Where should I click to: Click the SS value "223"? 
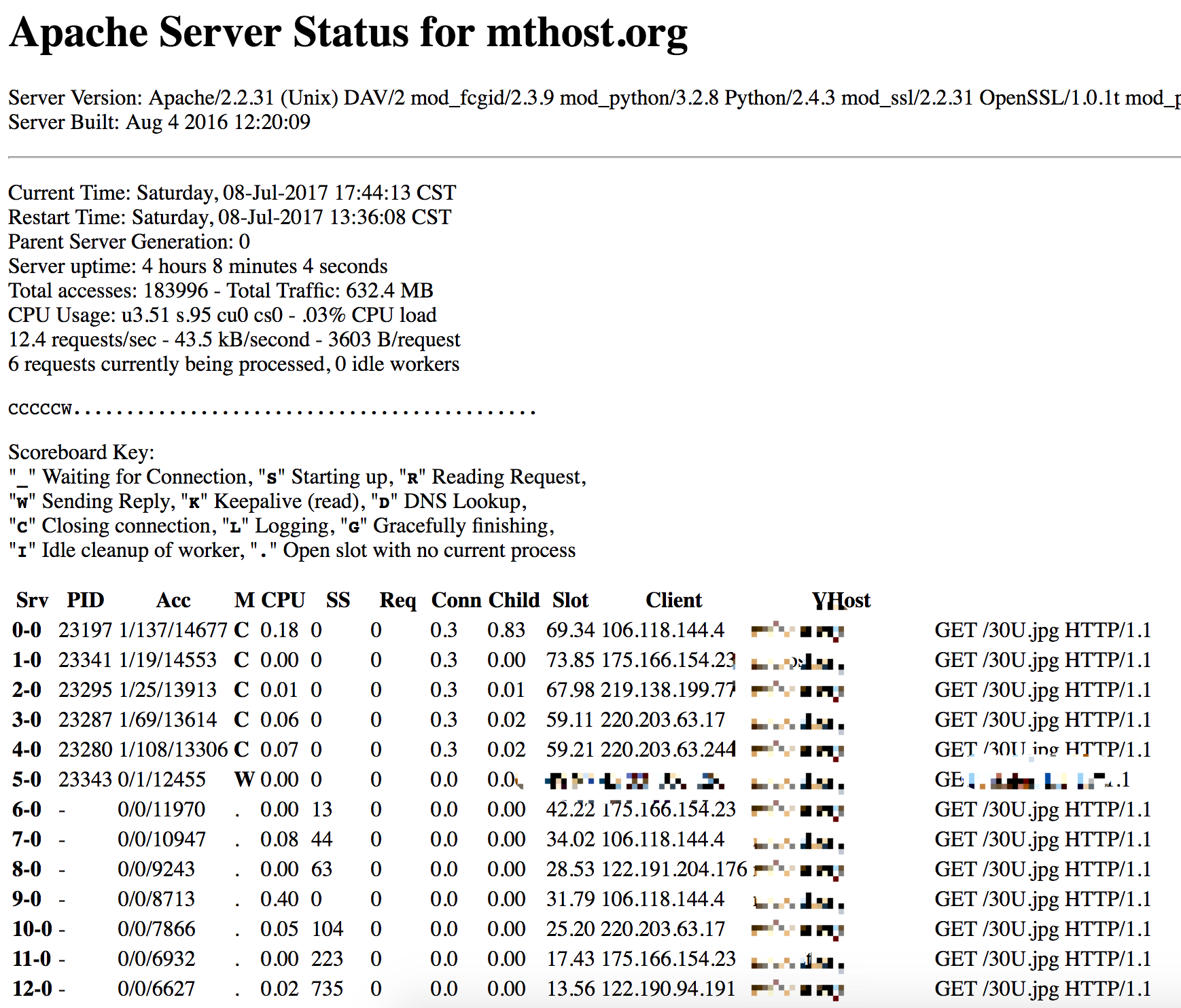tap(327, 959)
